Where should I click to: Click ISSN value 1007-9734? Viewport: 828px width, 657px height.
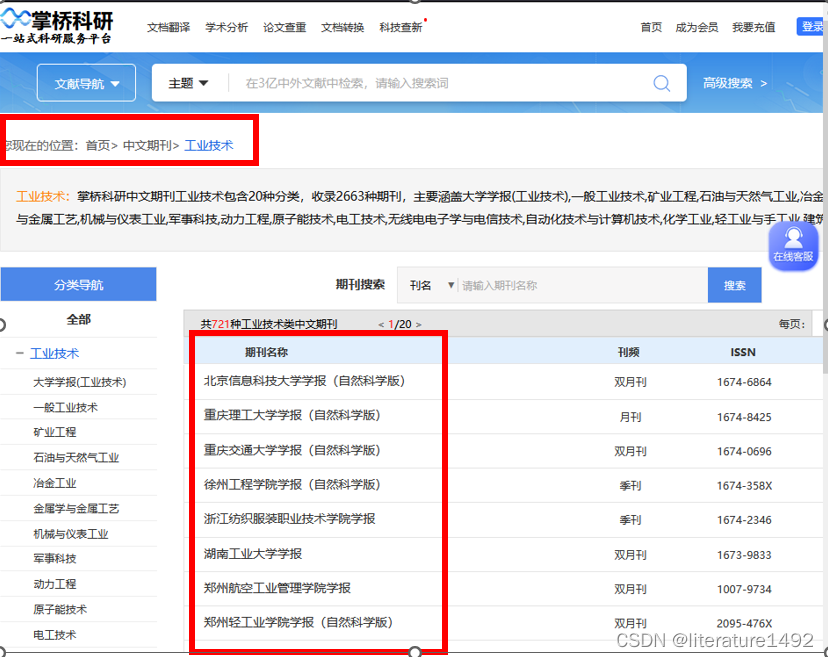(744, 589)
